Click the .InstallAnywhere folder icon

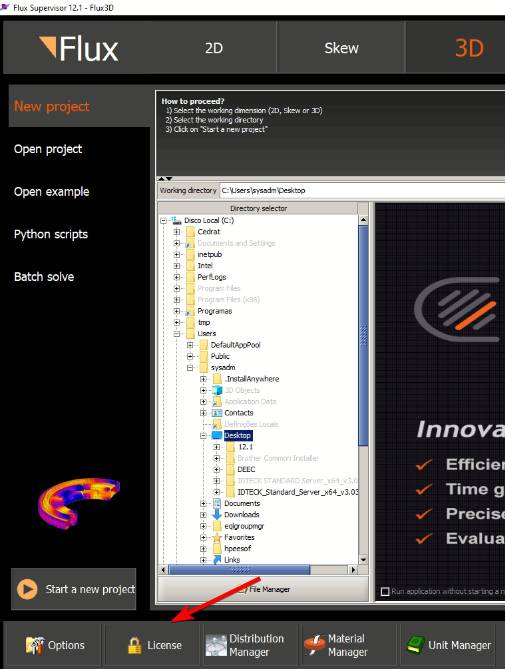(x=217, y=379)
